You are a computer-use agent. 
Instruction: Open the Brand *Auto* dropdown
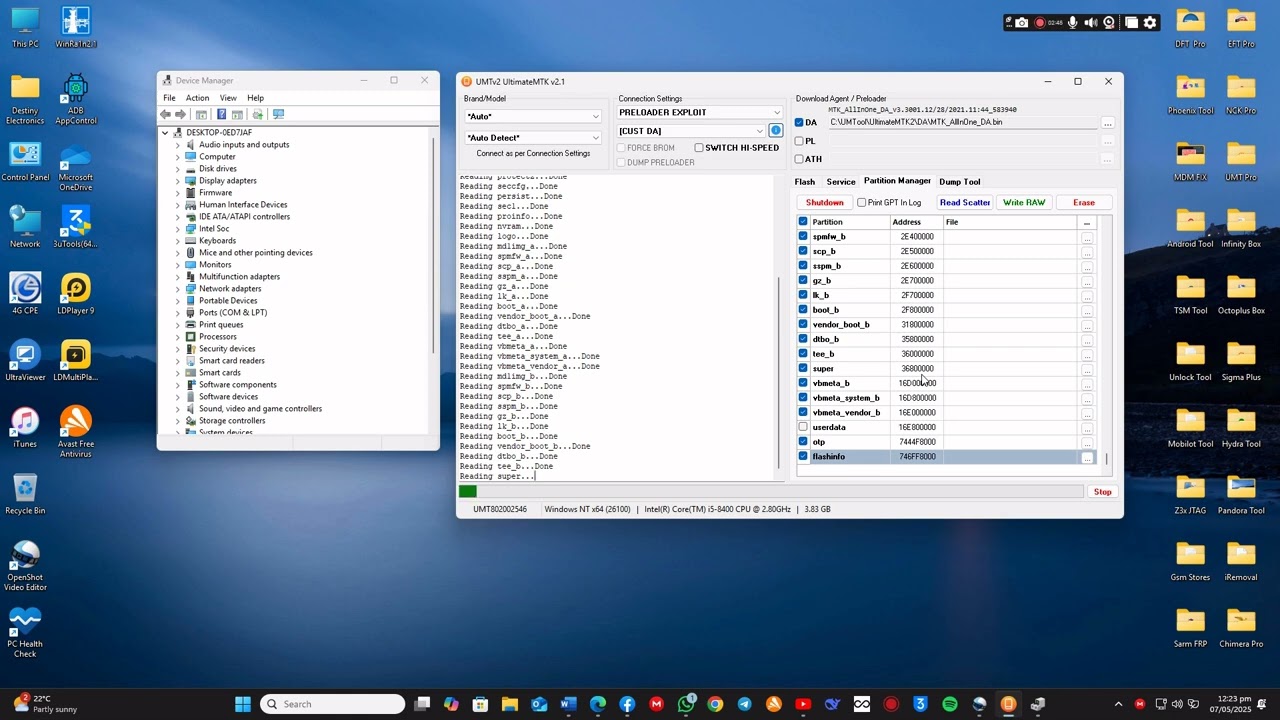point(532,116)
